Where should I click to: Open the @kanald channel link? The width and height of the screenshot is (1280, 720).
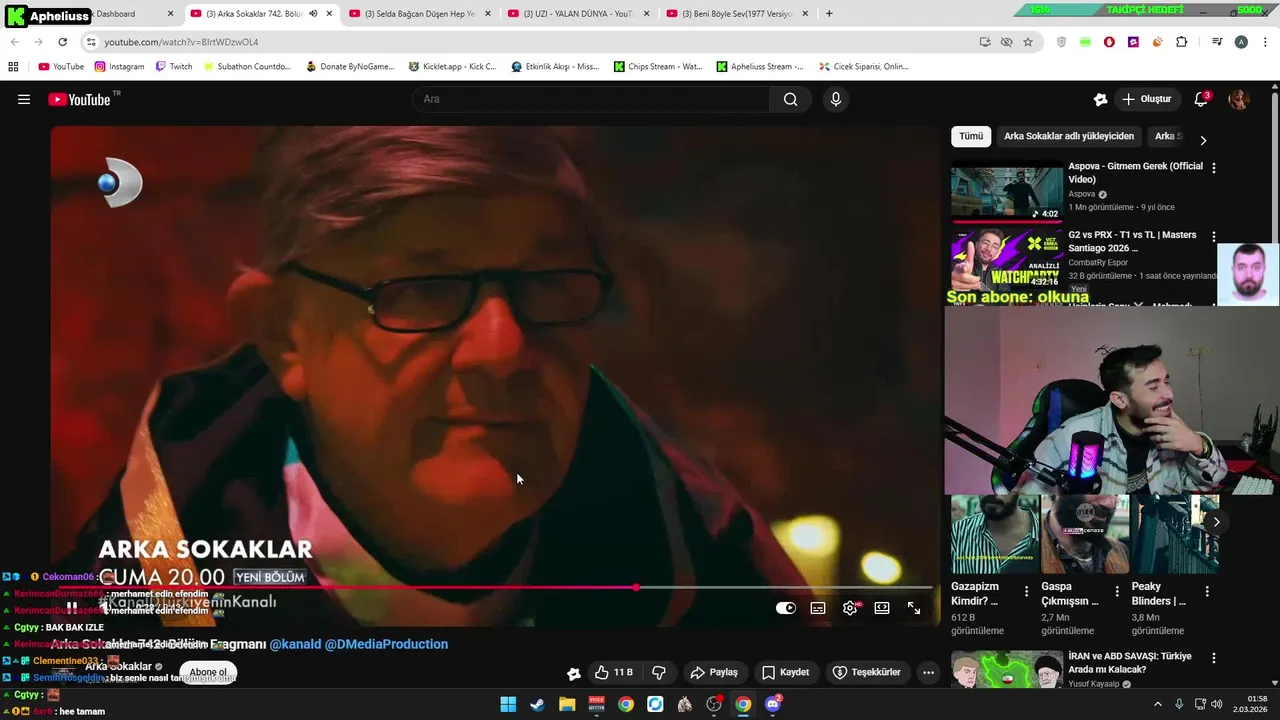point(295,644)
